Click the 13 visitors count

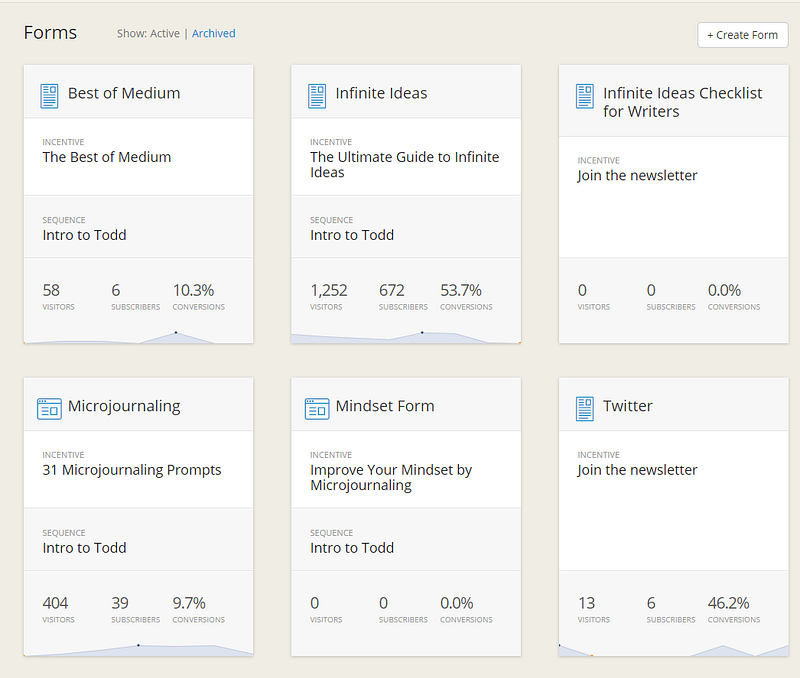(586, 603)
